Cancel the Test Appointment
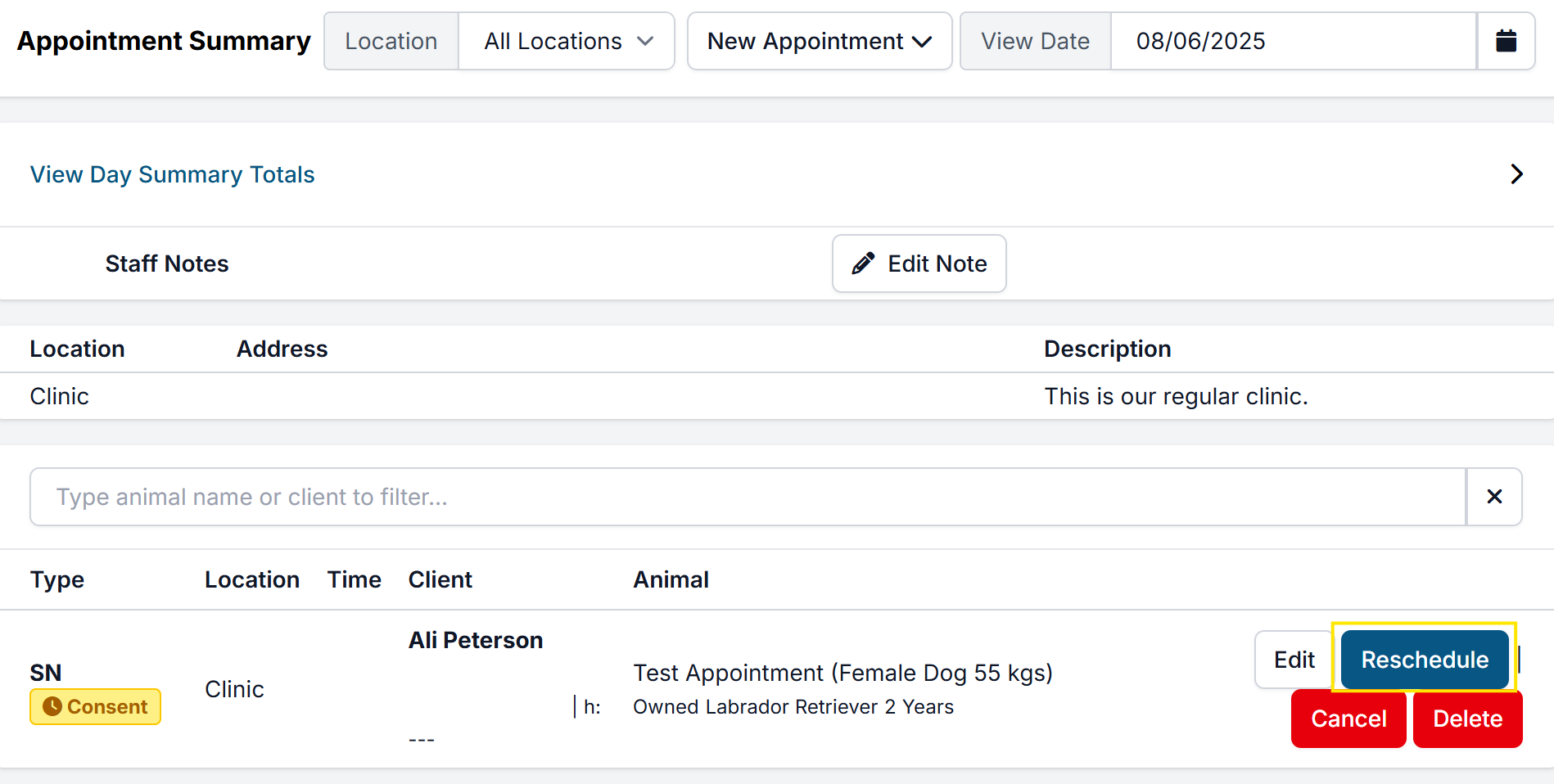 coord(1348,719)
